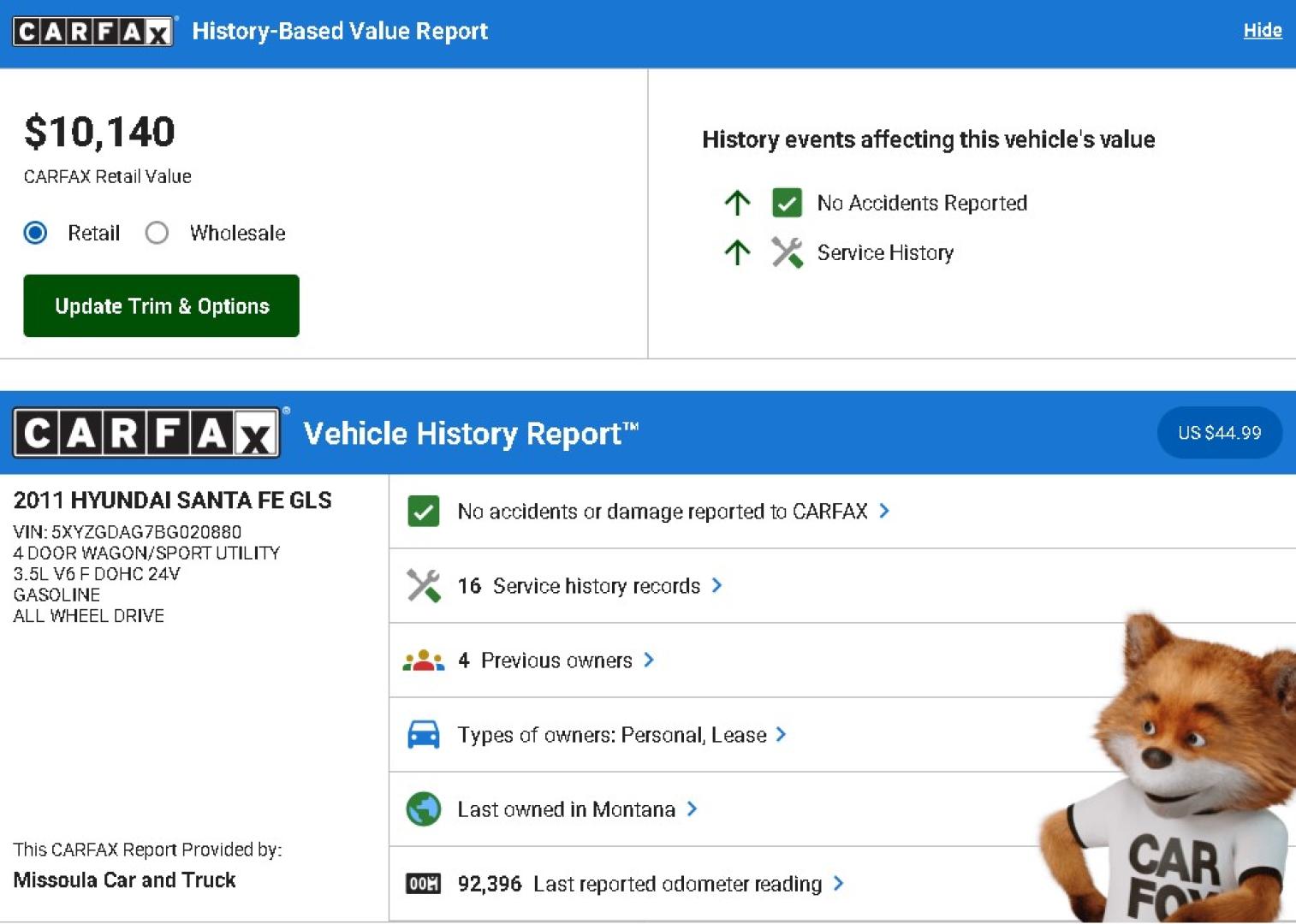This screenshot has width=1296, height=924.
Task: Open No accidents or damage reported to CARFAX
Action: pos(842,512)
